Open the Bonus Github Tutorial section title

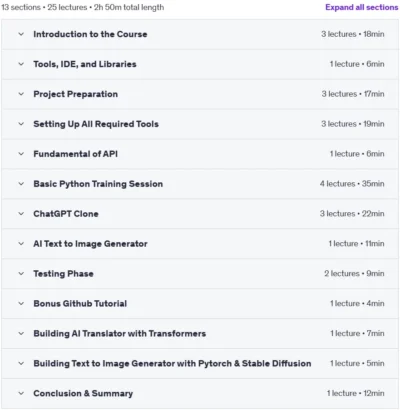pyautogui.click(x=80, y=304)
